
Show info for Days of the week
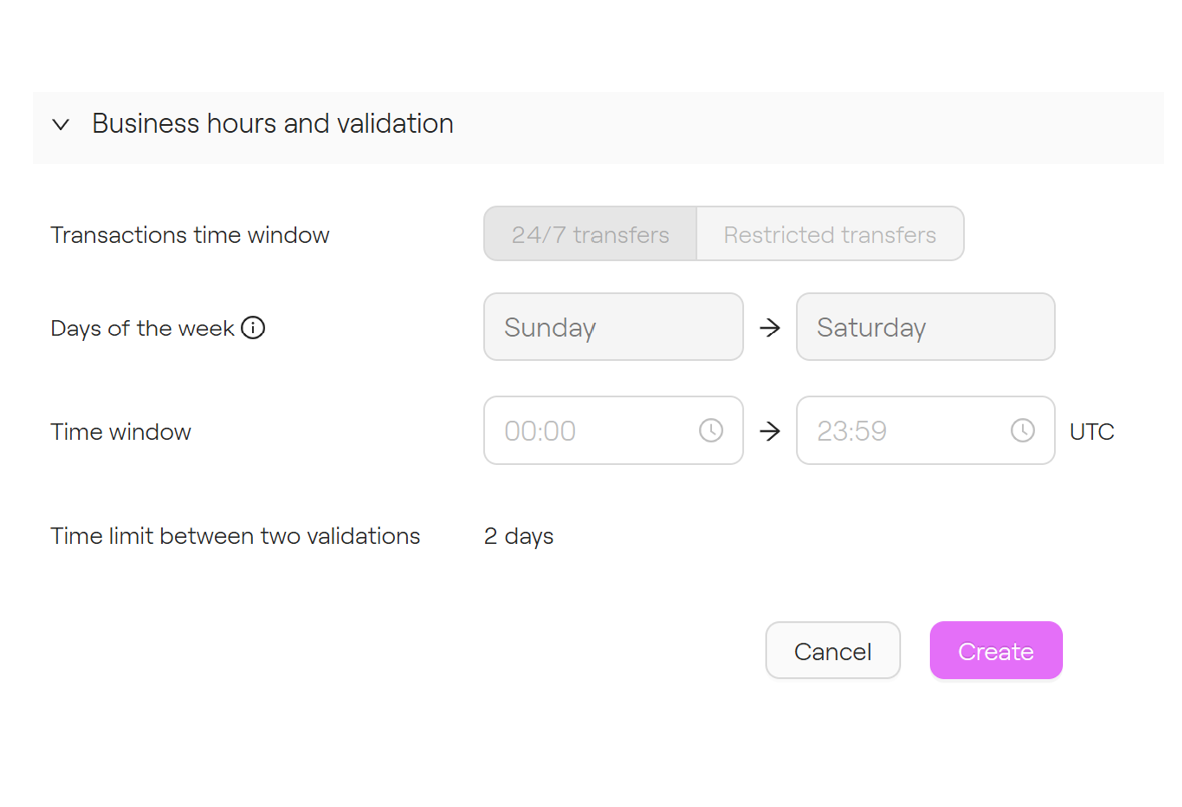click(254, 328)
